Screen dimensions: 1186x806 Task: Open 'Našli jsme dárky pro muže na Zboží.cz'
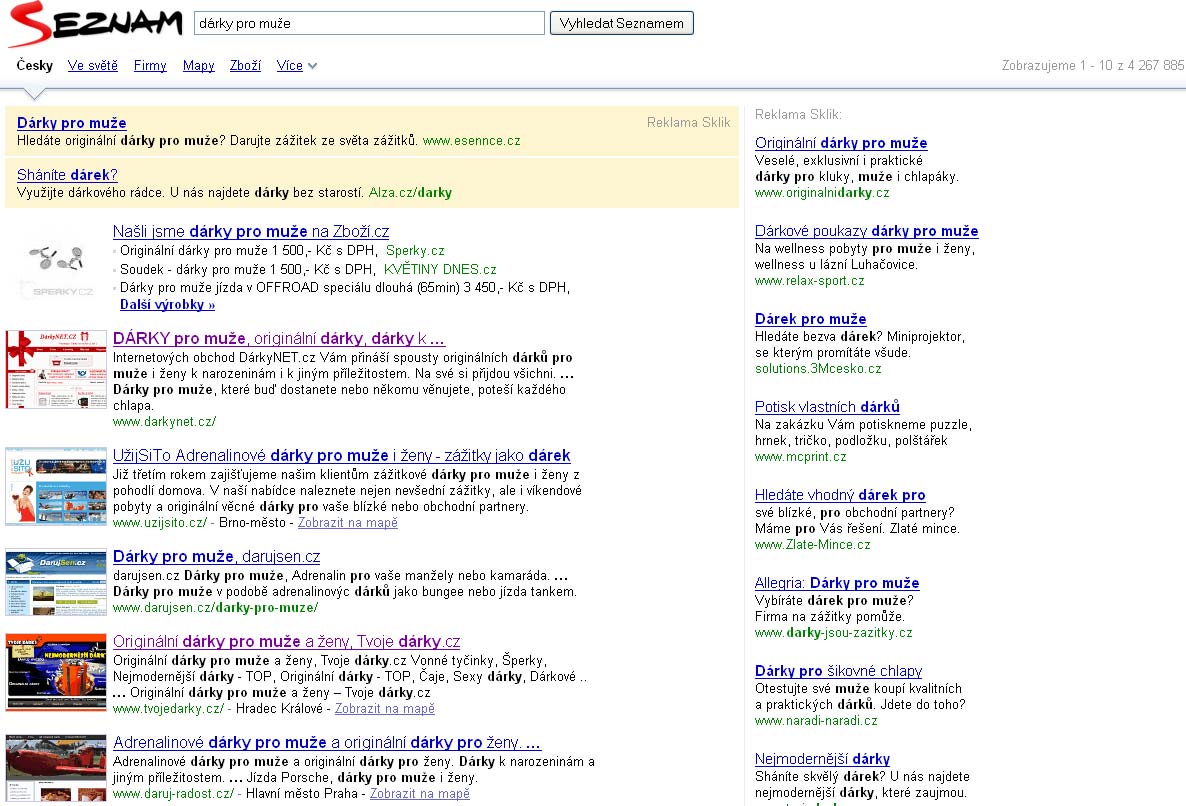click(x=250, y=231)
